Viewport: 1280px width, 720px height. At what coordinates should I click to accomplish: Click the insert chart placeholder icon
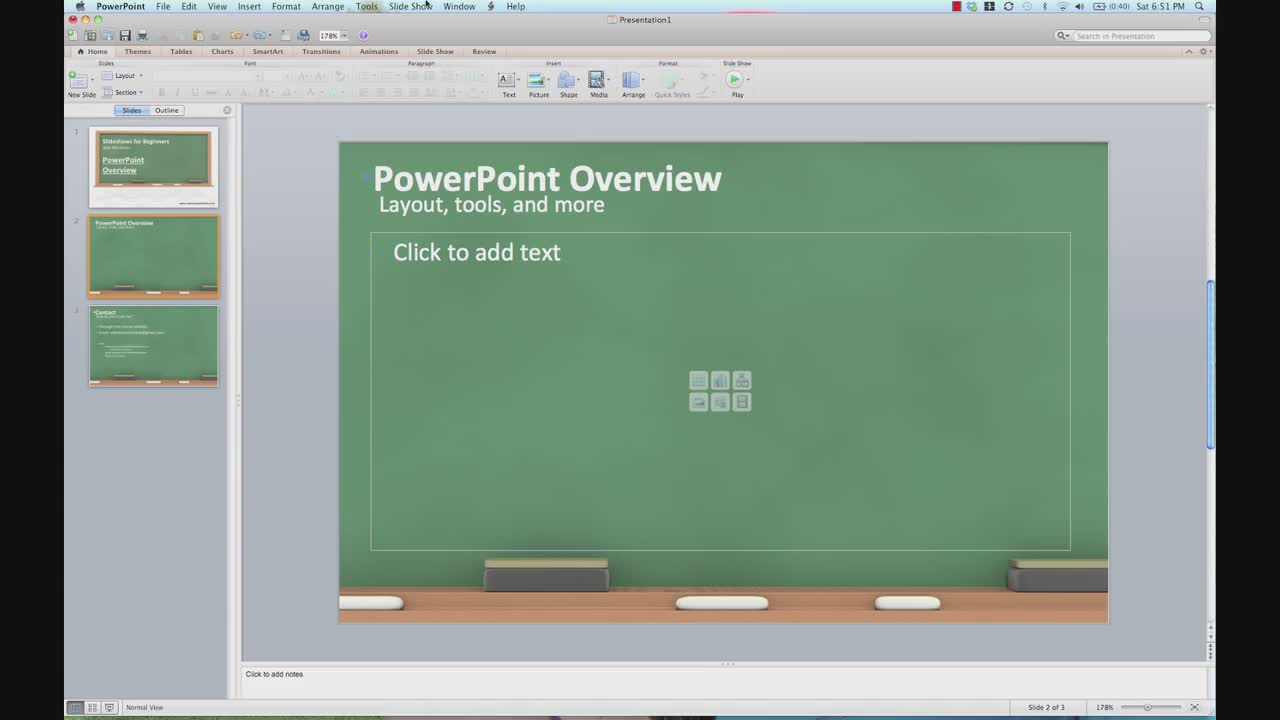click(720, 380)
